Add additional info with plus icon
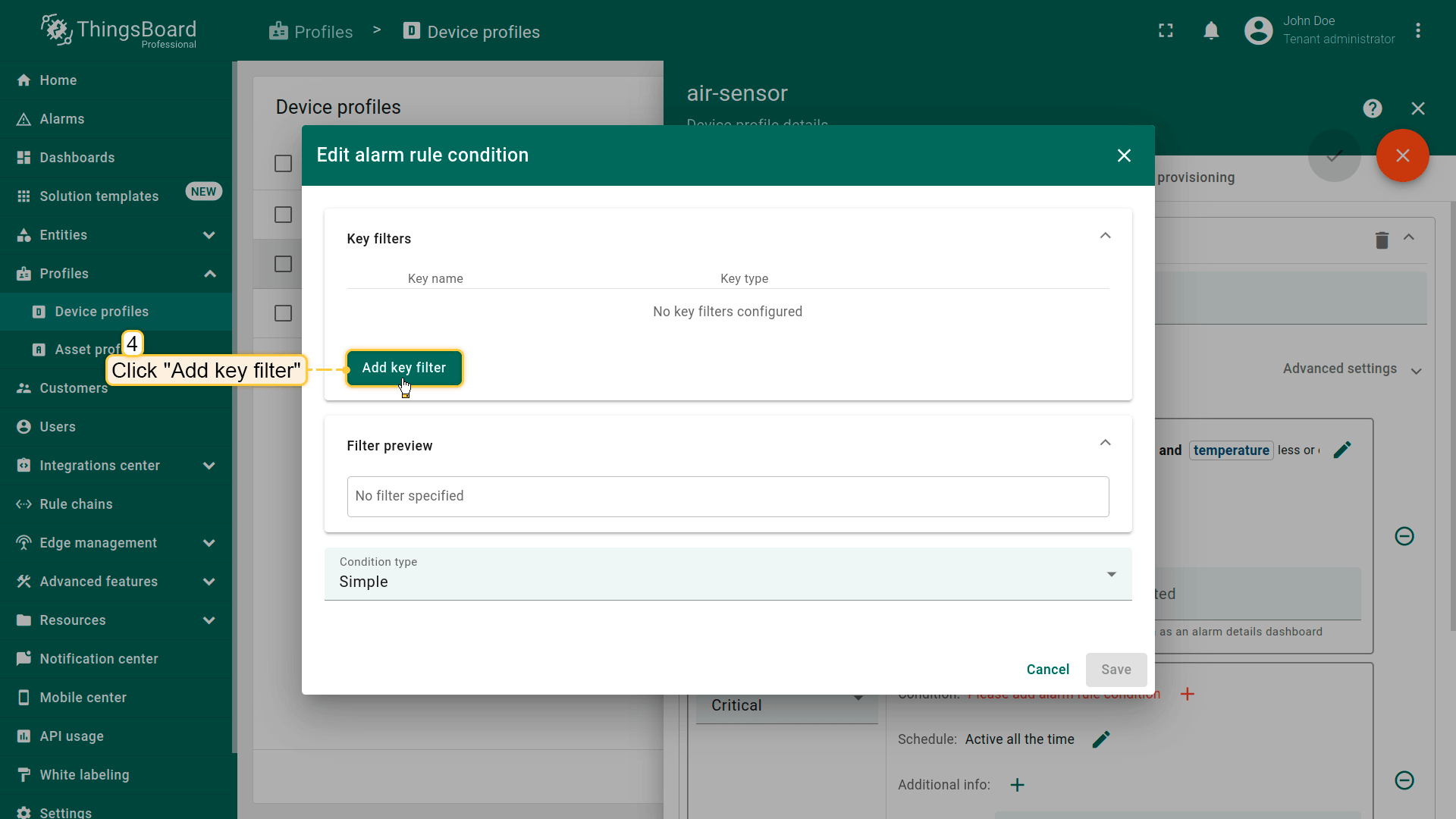The height and width of the screenshot is (819, 1456). click(1017, 785)
